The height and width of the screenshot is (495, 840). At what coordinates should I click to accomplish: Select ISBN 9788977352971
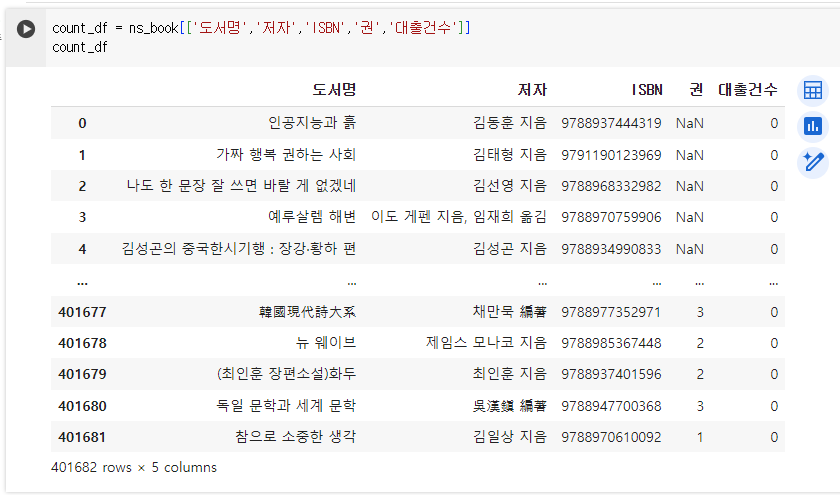611,312
